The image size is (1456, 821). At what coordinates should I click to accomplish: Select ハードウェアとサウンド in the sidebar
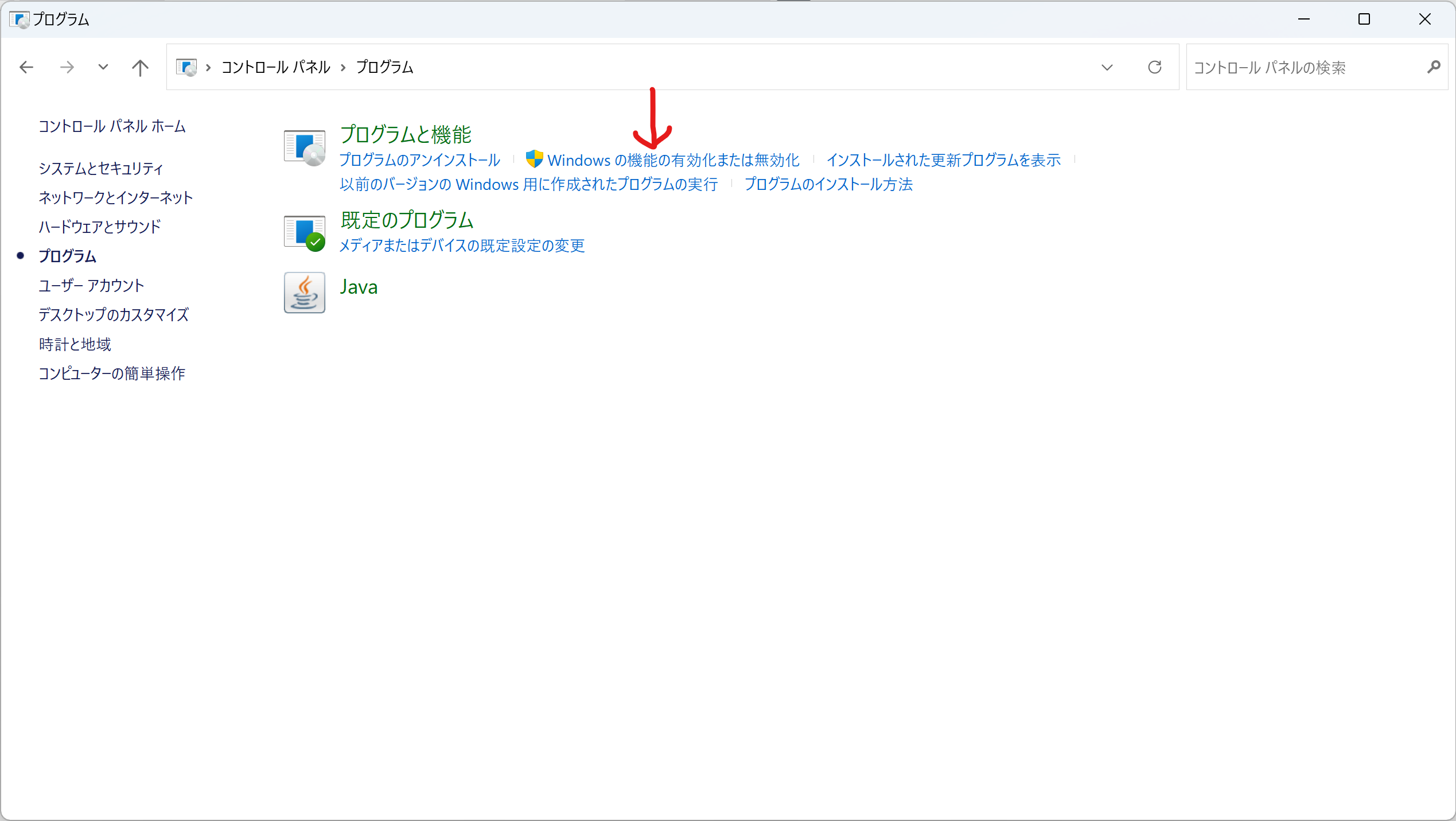tap(100, 227)
